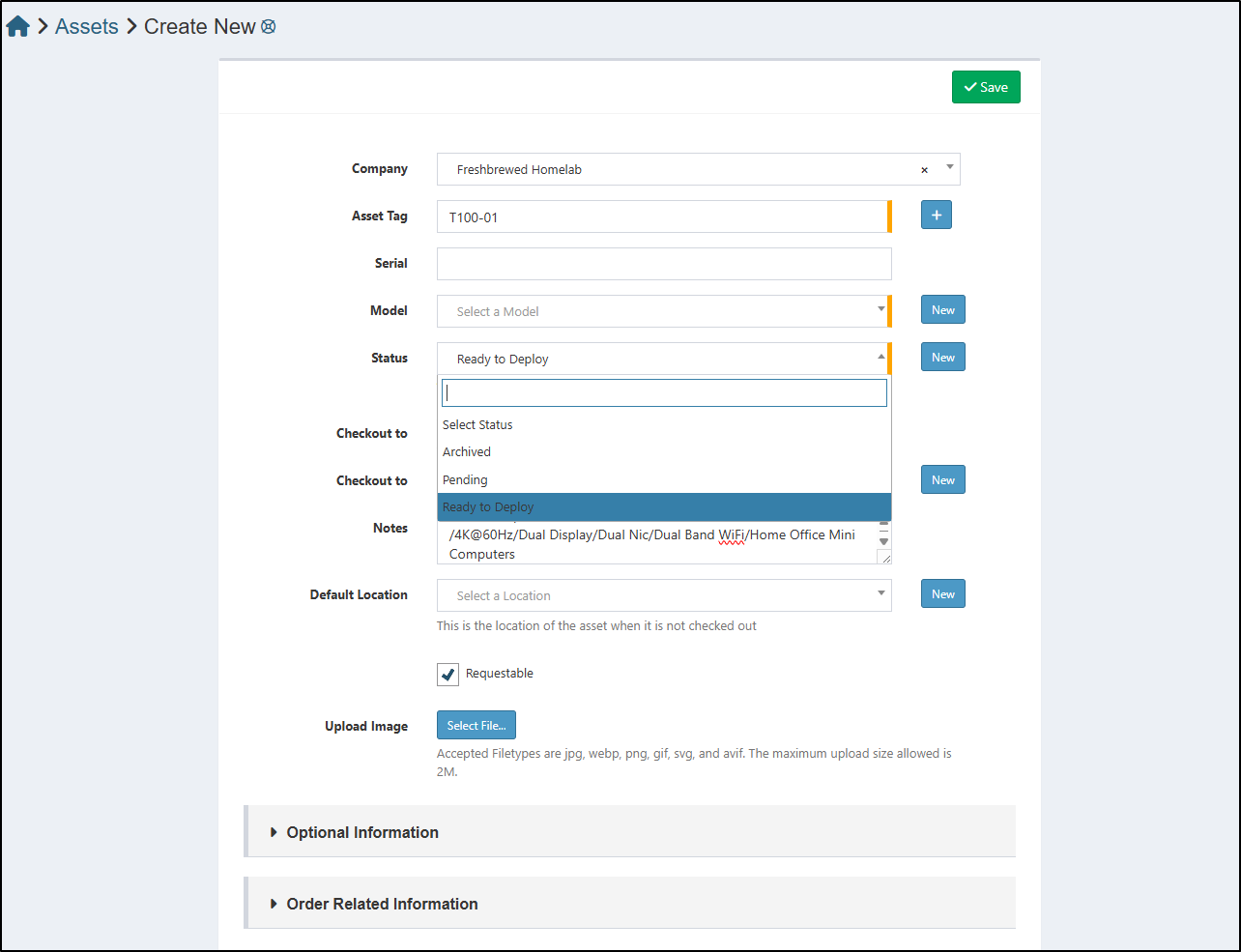Choose Pending from the status list
The height and width of the screenshot is (952, 1241).
point(465,480)
